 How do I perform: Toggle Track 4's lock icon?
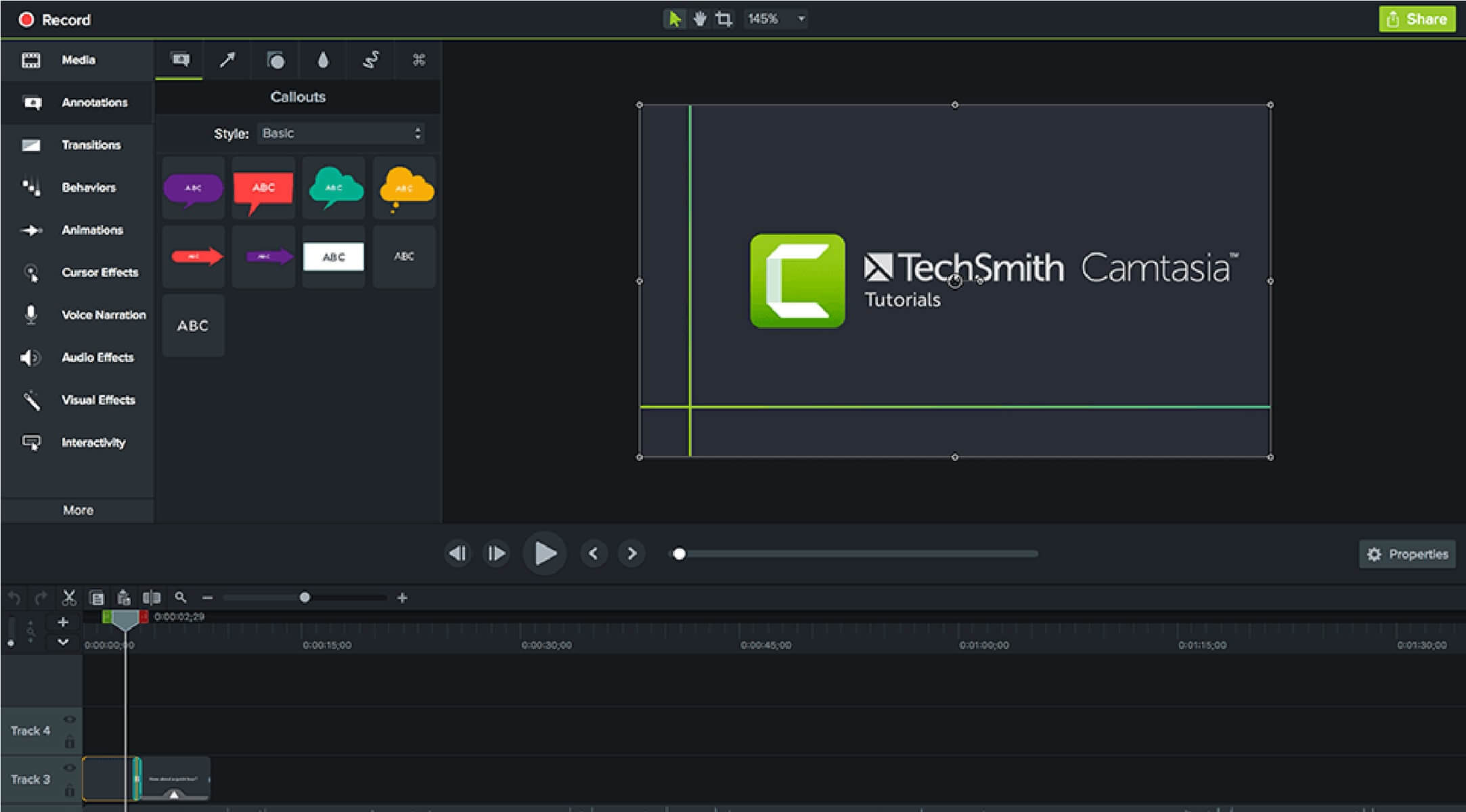click(x=70, y=740)
